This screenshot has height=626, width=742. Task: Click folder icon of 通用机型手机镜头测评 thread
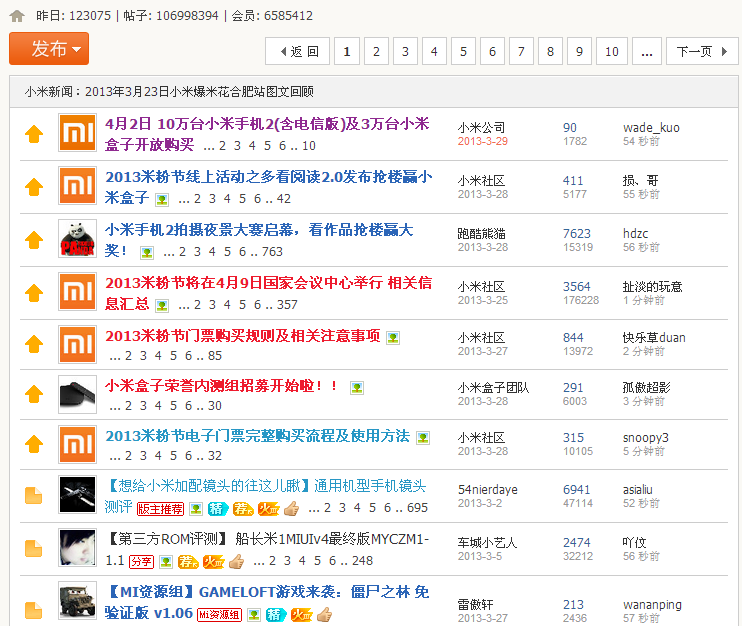click(x=34, y=495)
